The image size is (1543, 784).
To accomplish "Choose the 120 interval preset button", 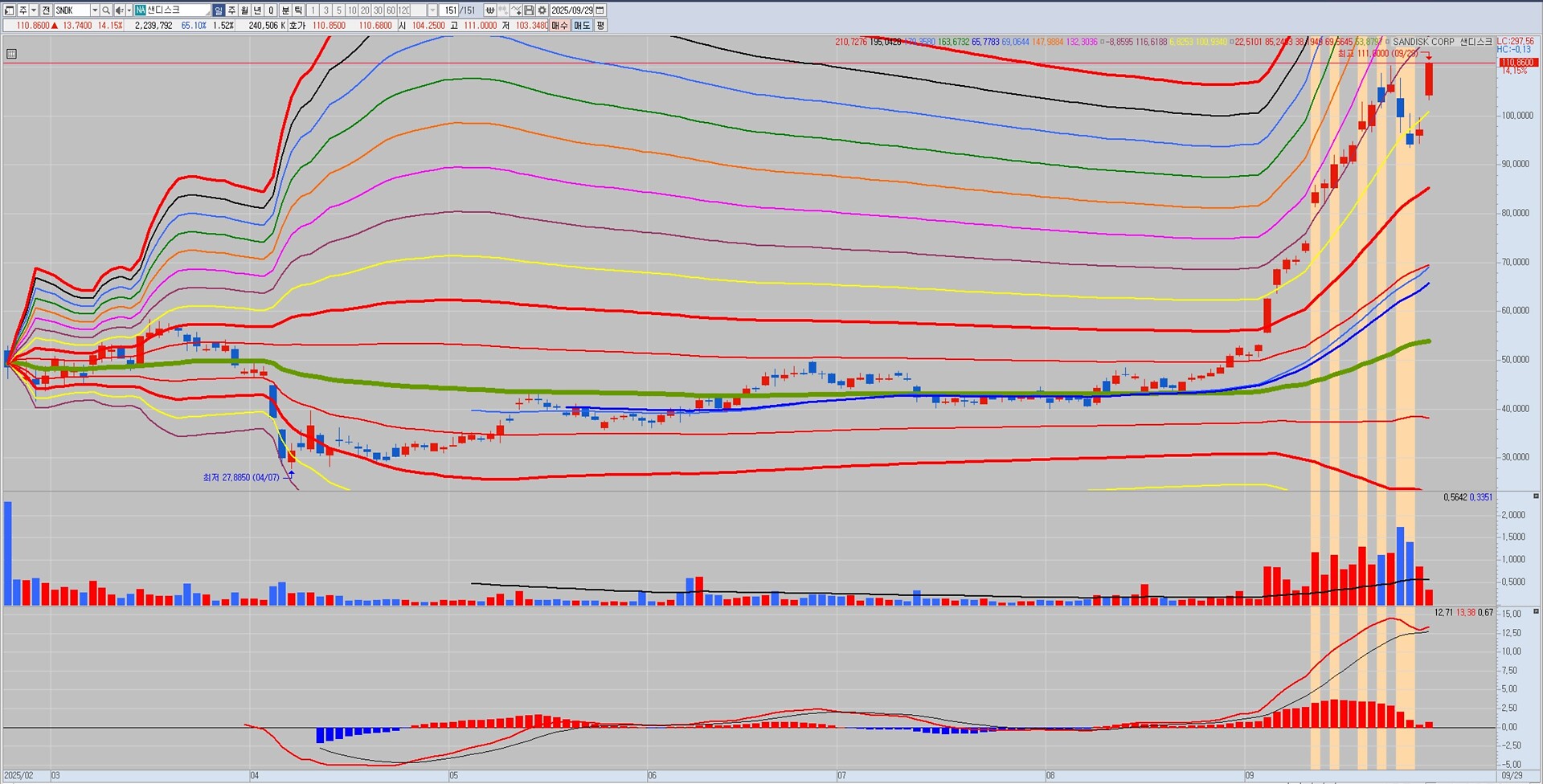I will pos(404,10).
